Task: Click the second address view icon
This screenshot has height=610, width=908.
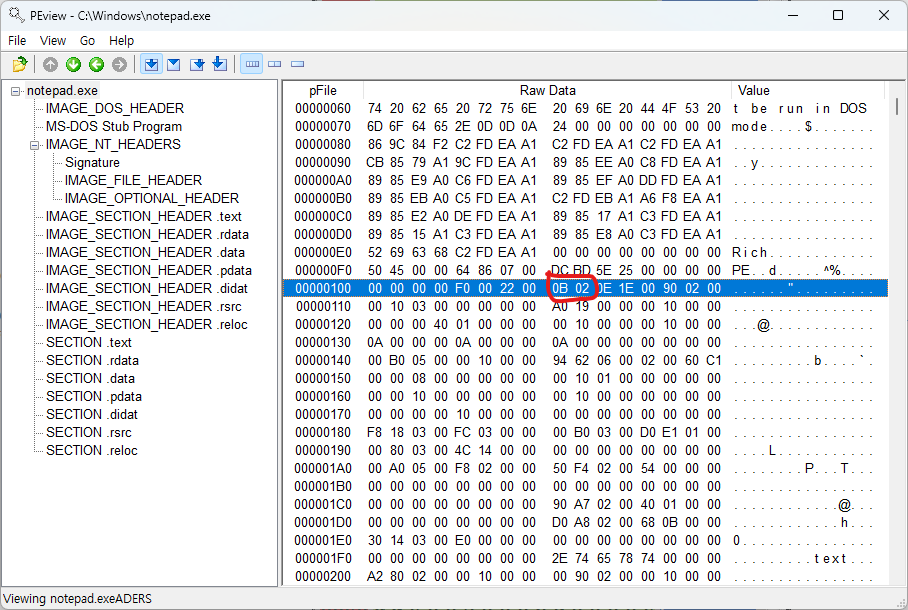Action: (174, 64)
